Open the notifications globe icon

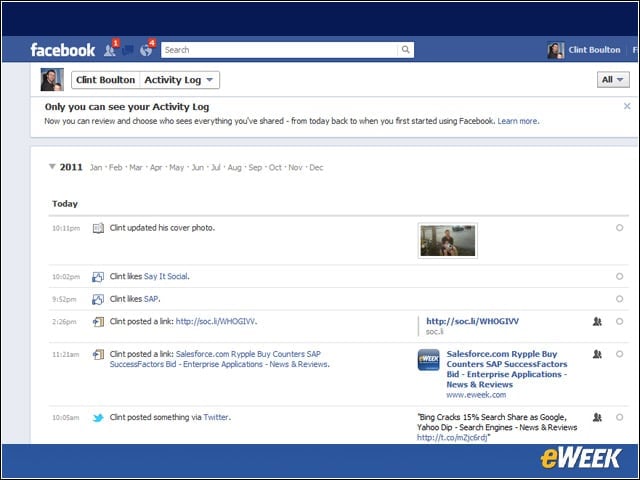146,50
